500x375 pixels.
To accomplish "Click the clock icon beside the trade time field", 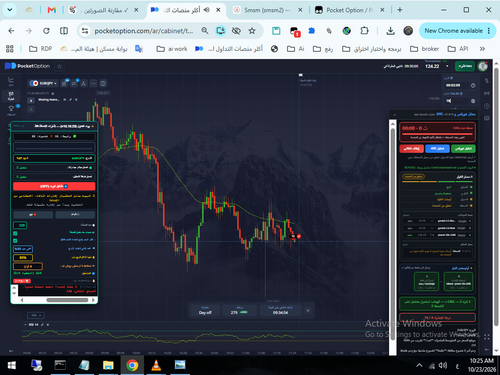I will (473, 86).
